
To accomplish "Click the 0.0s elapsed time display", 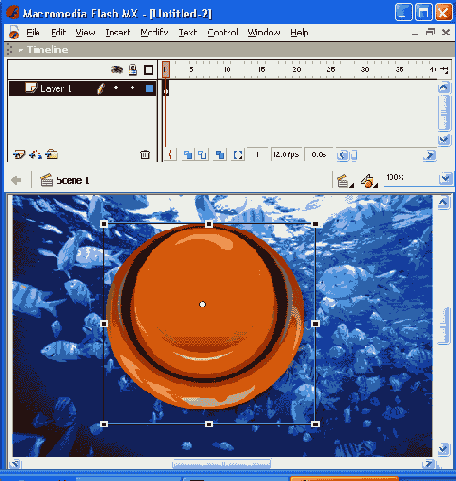I will point(318,155).
